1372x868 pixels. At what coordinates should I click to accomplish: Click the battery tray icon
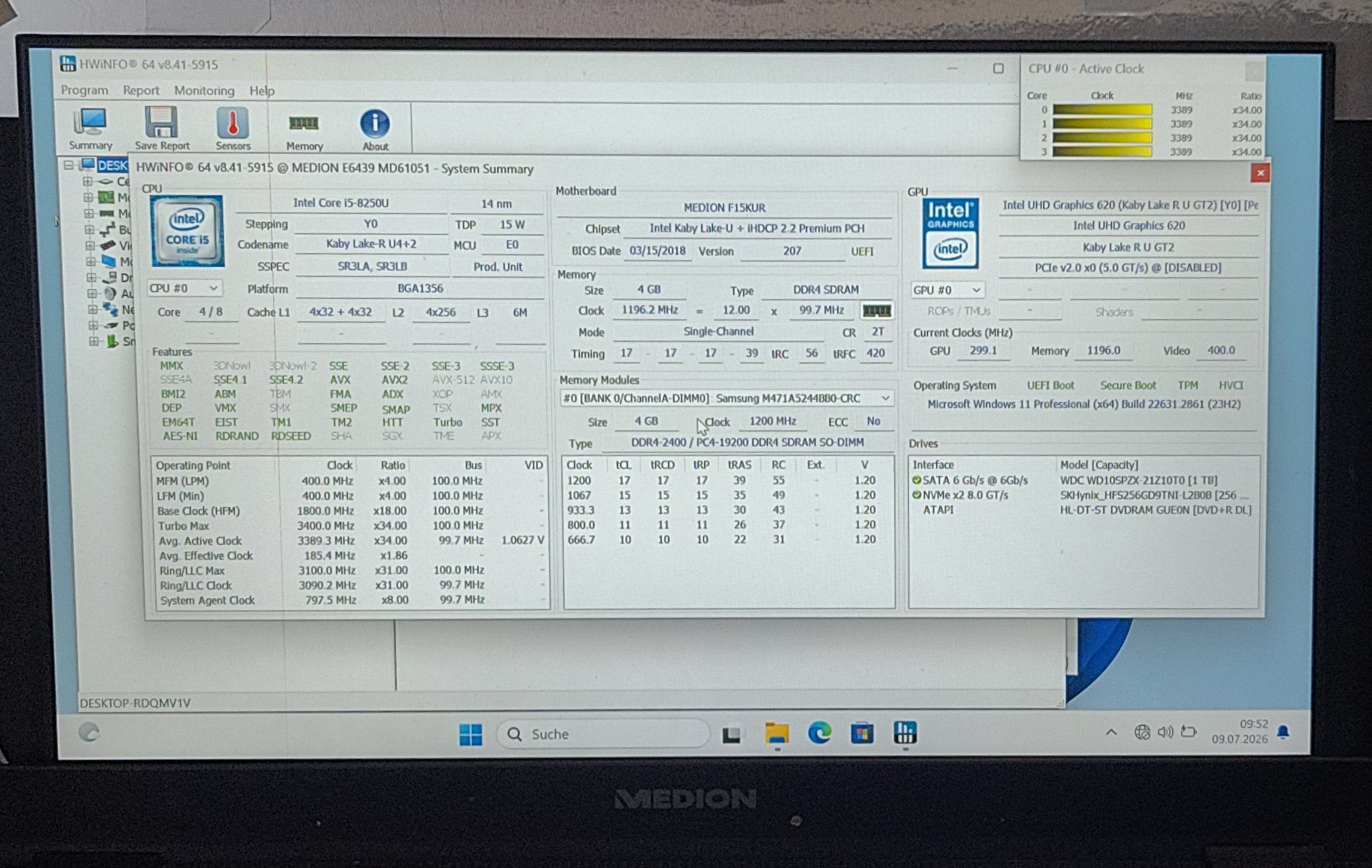click(1189, 731)
